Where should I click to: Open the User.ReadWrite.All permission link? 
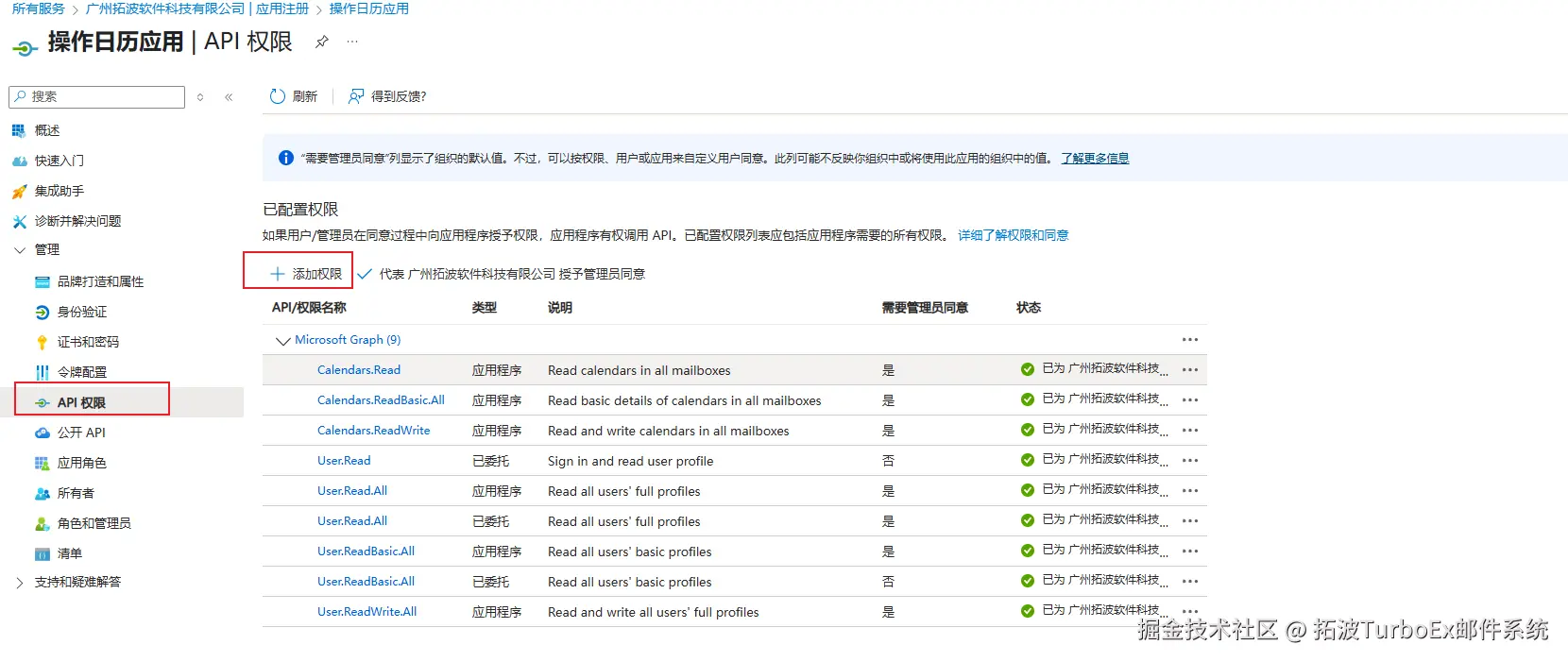point(367,612)
